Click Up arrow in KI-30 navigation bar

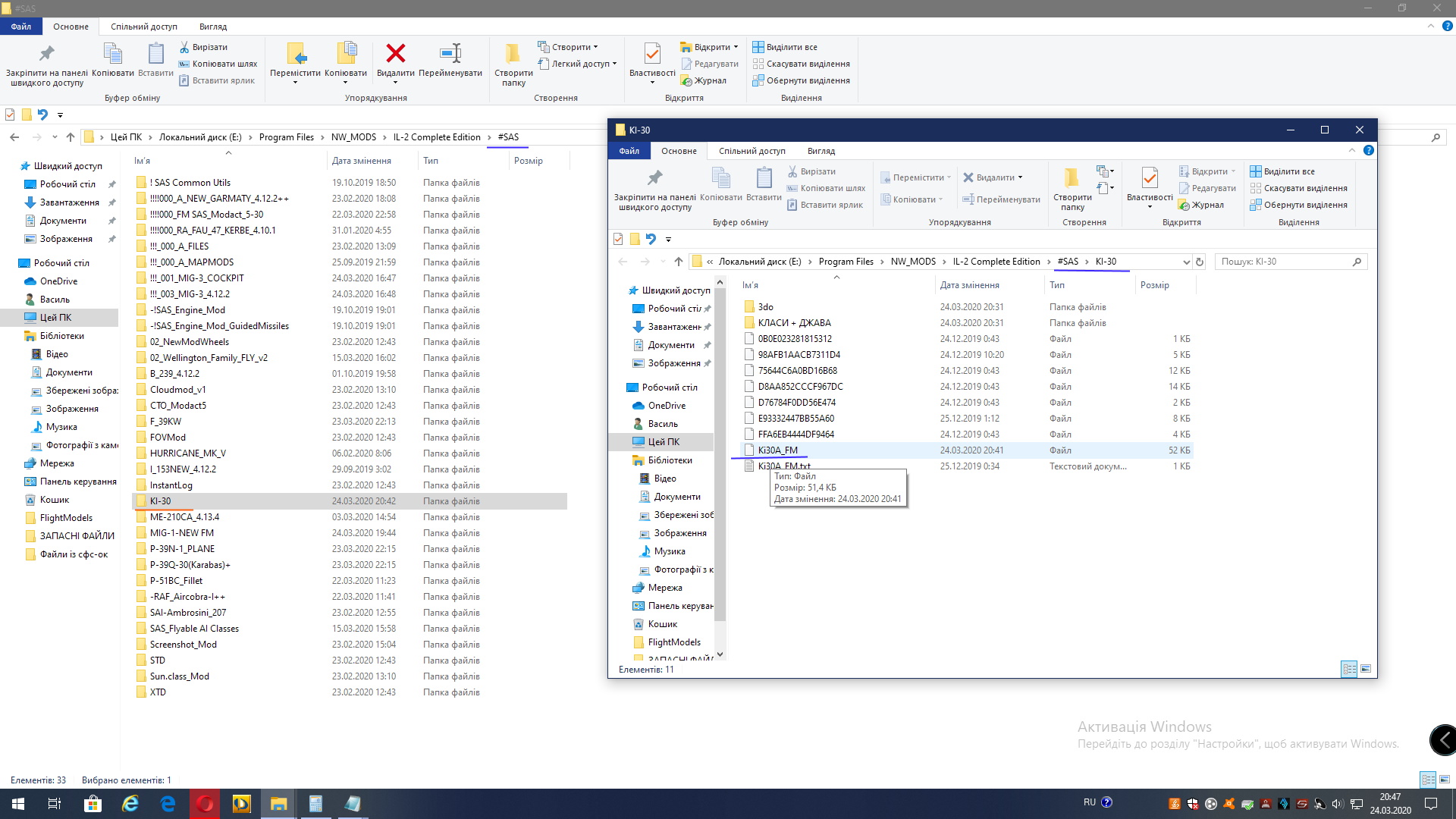[678, 262]
